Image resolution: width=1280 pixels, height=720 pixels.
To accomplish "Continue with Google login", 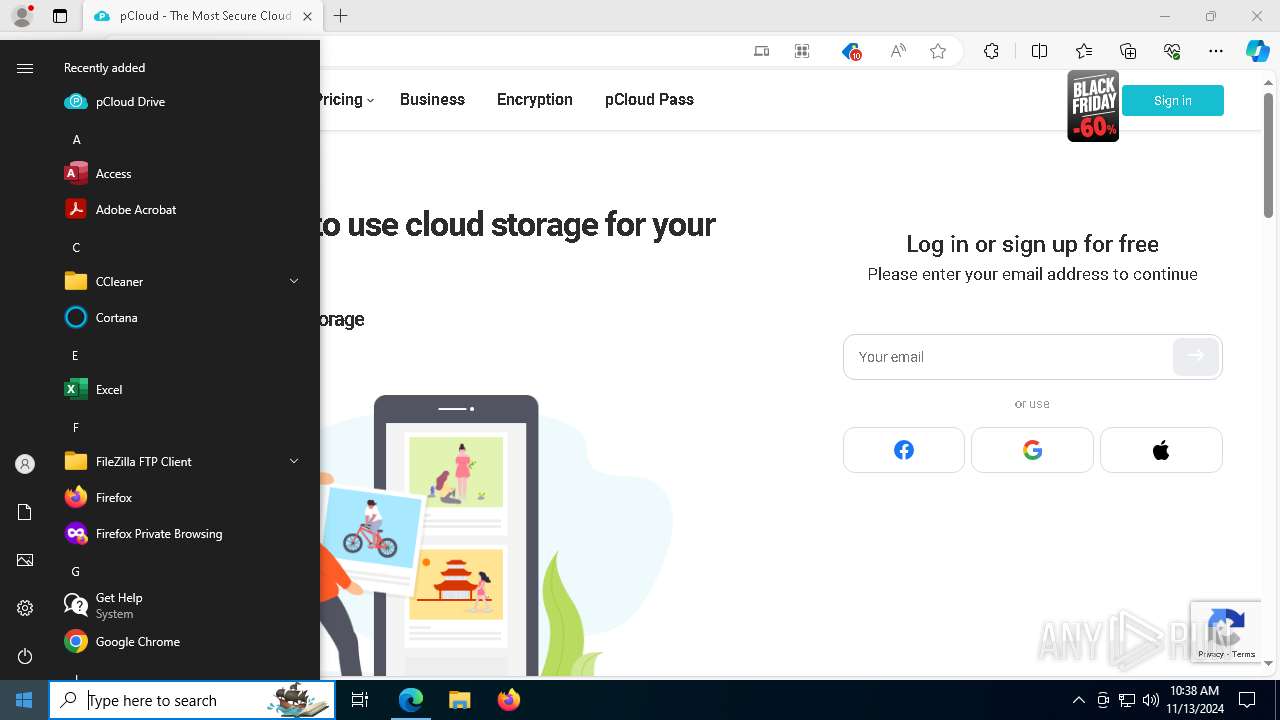I will [1032, 450].
